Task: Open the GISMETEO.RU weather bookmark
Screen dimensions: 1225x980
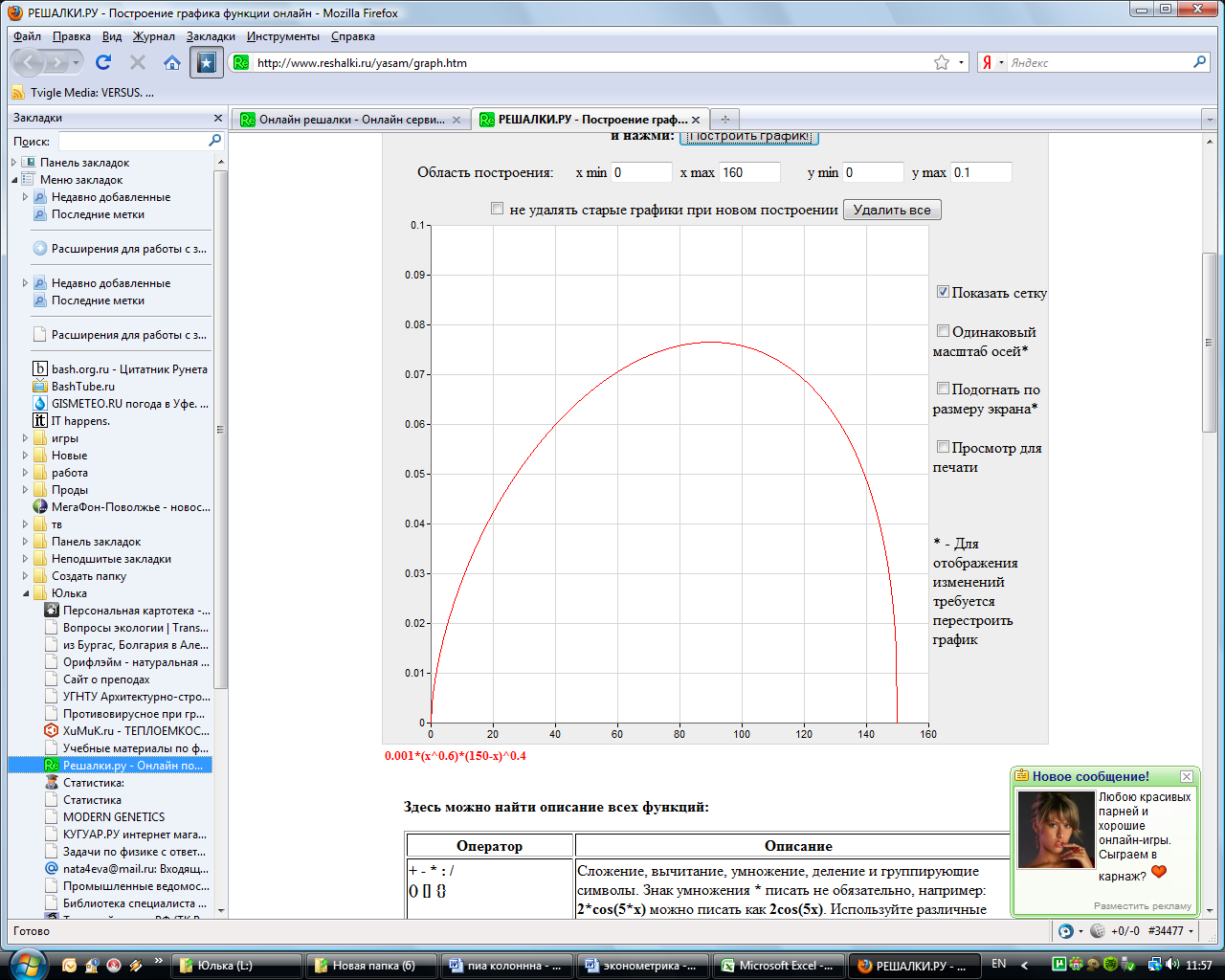Action: (120, 403)
